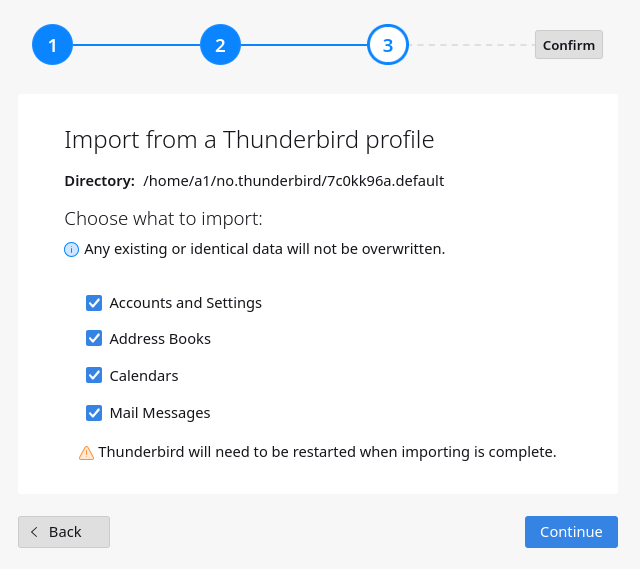The width and height of the screenshot is (640, 569).
Task: Select the step 3 circle indicator
Action: [x=388, y=44]
